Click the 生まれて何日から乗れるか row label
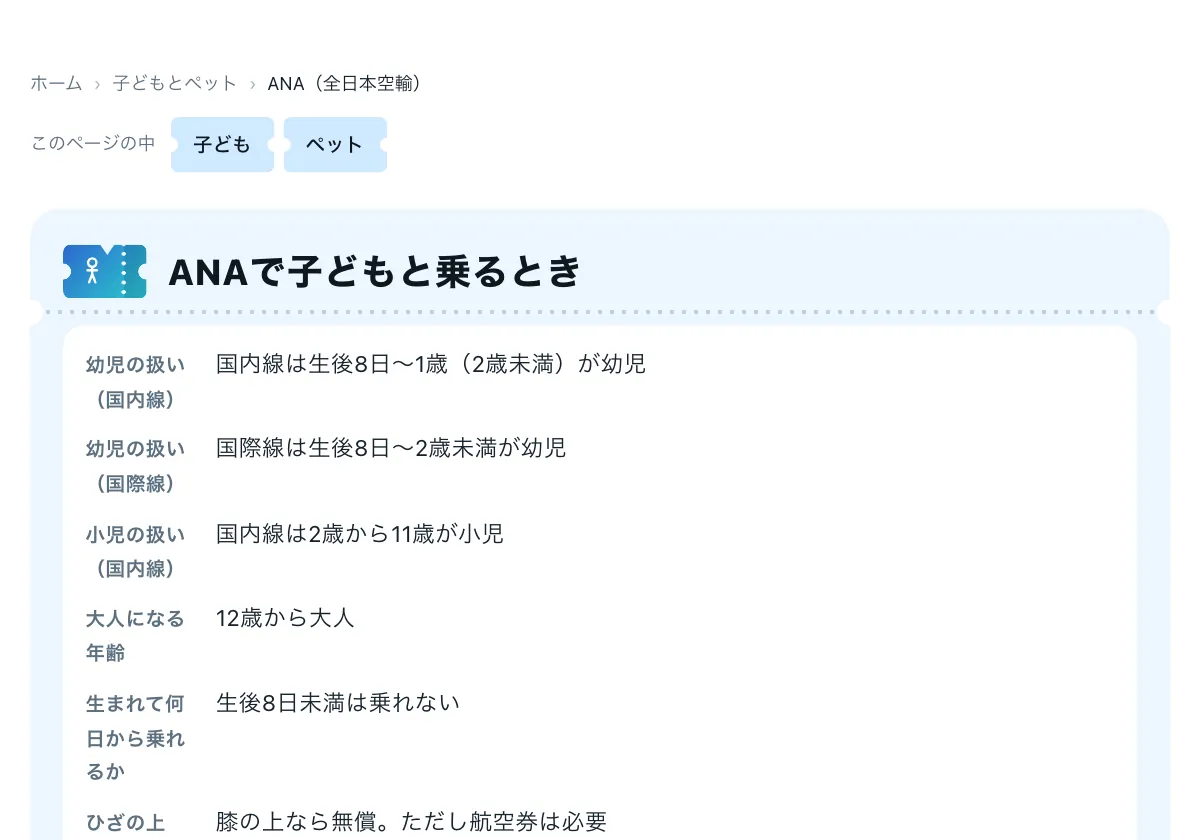Viewport: 1200px width, 840px height. click(x=135, y=738)
